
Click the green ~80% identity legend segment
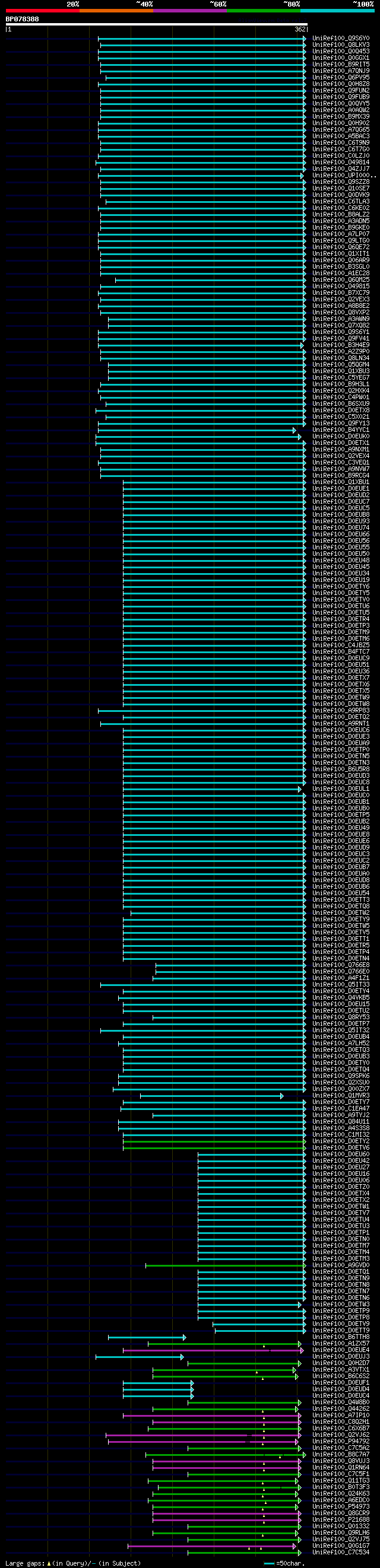[x=264, y=10]
